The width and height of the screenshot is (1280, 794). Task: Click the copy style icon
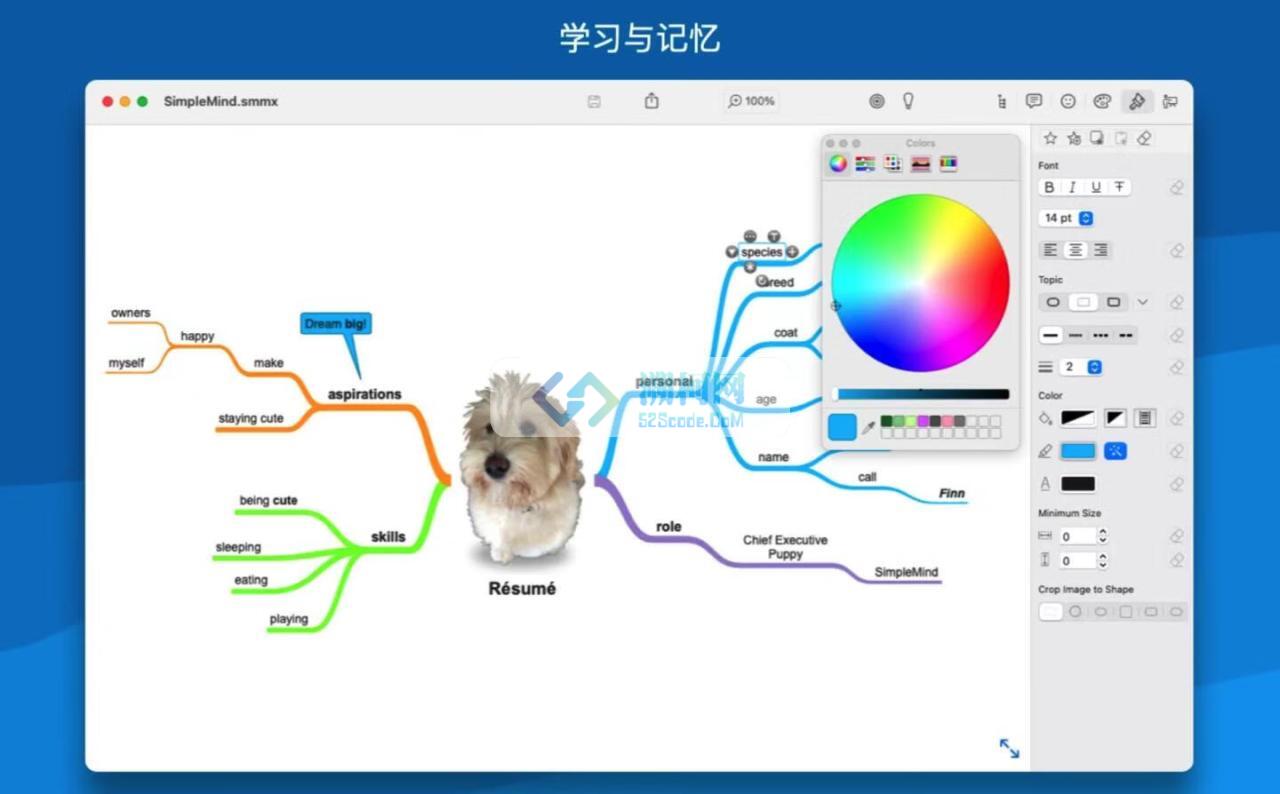(x=1097, y=138)
